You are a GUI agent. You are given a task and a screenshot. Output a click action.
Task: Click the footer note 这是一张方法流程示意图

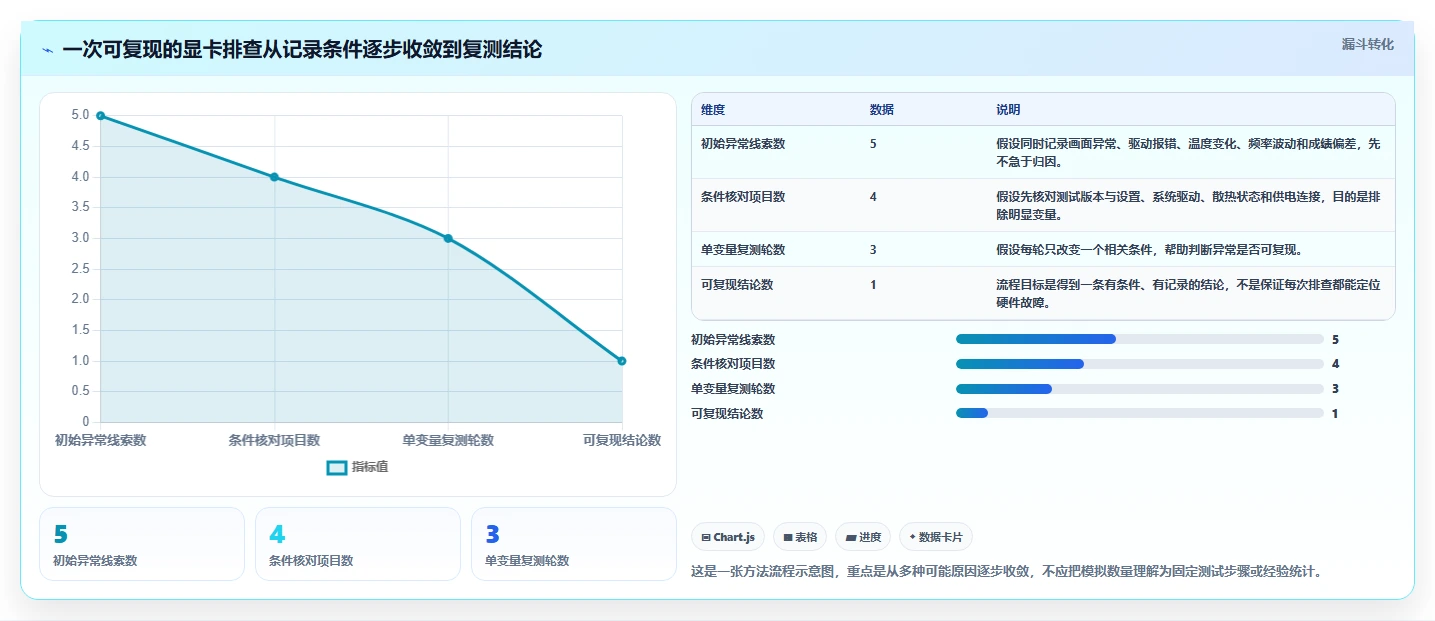(1007, 572)
